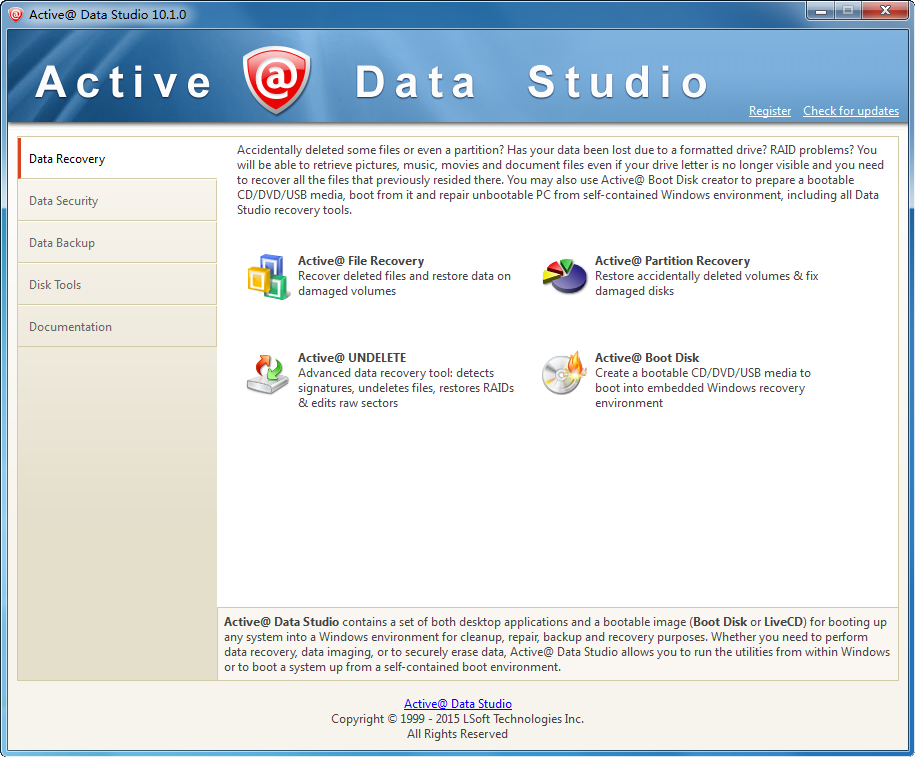Click 'Recover deleted files and restore data' description
The width and height of the screenshot is (916, 758).
tap(404, 283)
